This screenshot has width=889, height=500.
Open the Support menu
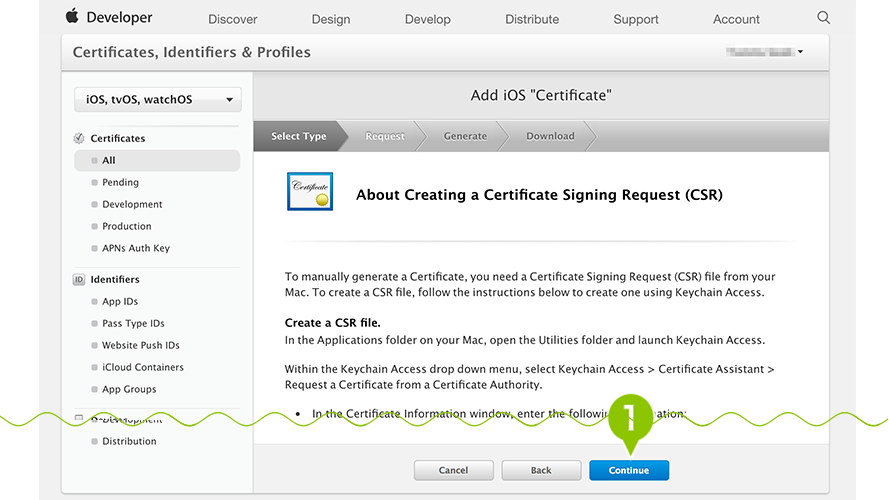pyautogui.click(x=636, y=19)
